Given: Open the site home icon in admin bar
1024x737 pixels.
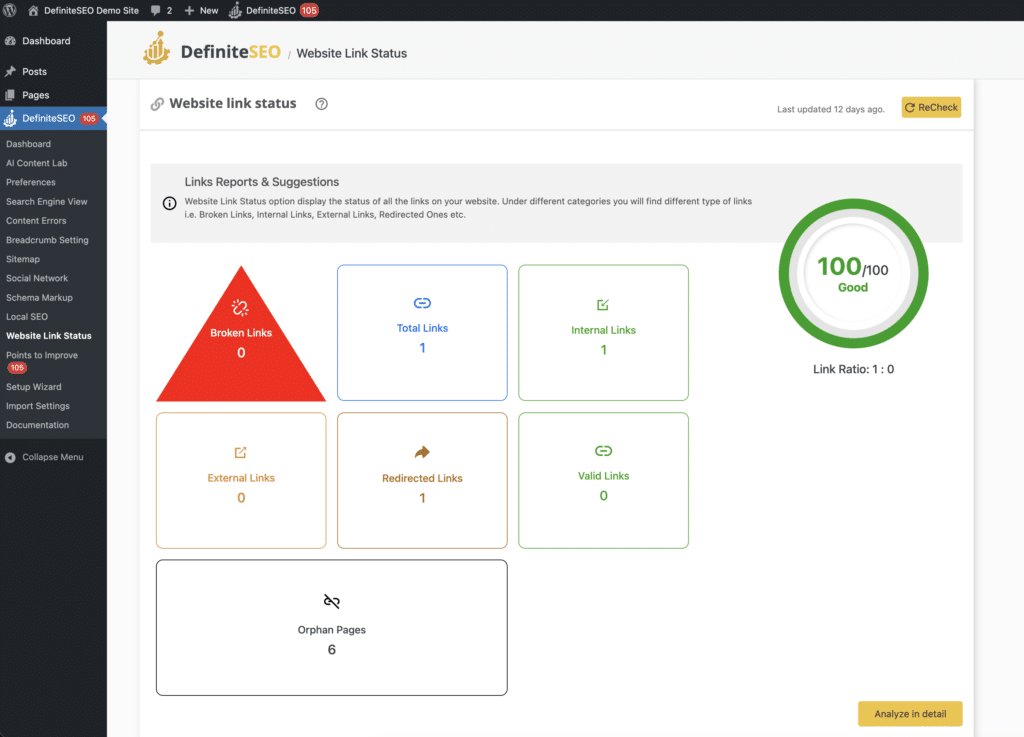Looking at the screenshot, I should point(33,10).
